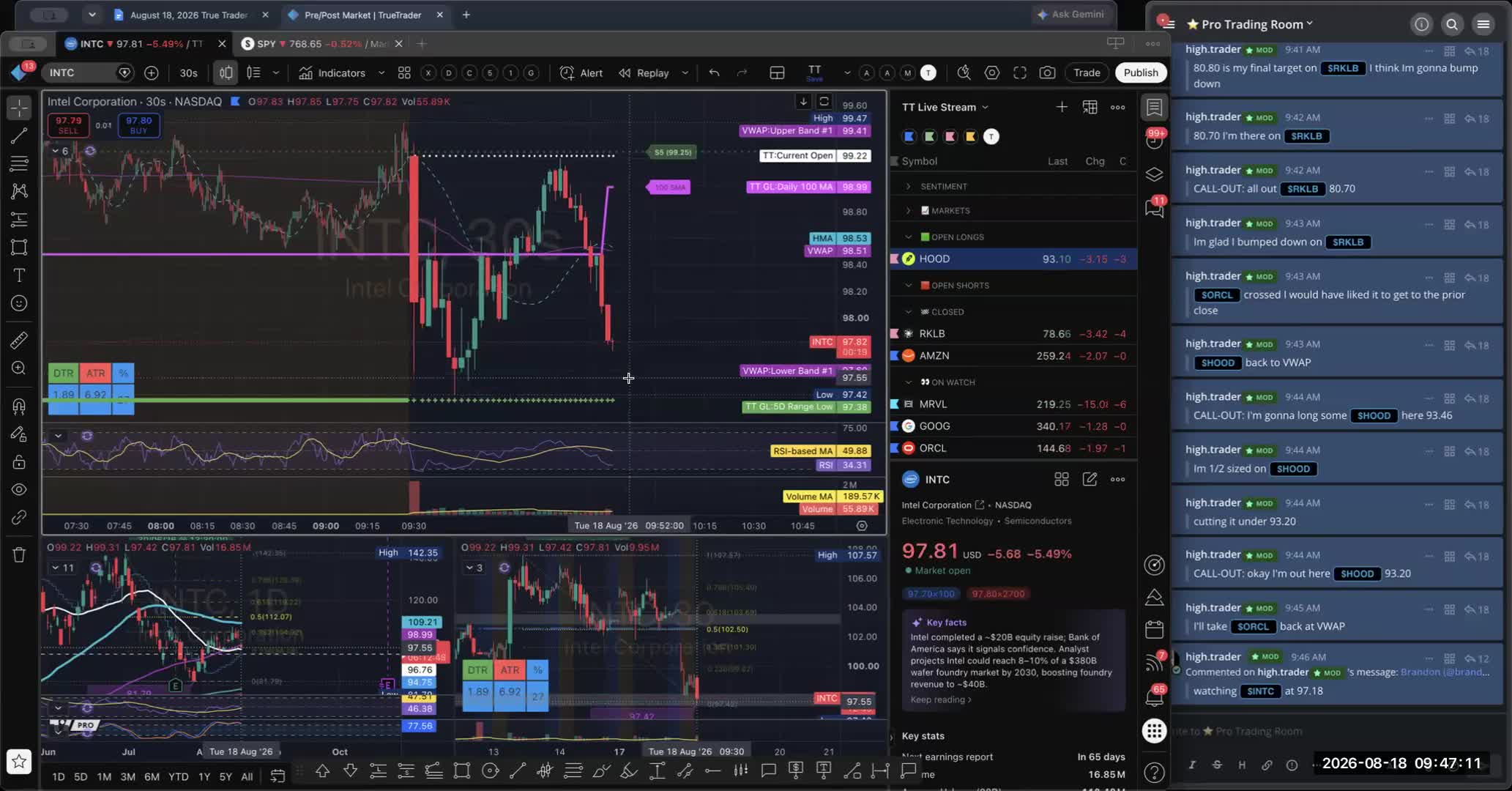Toggle stay in drawing mode pencil-lock

(x=19, y=434)
